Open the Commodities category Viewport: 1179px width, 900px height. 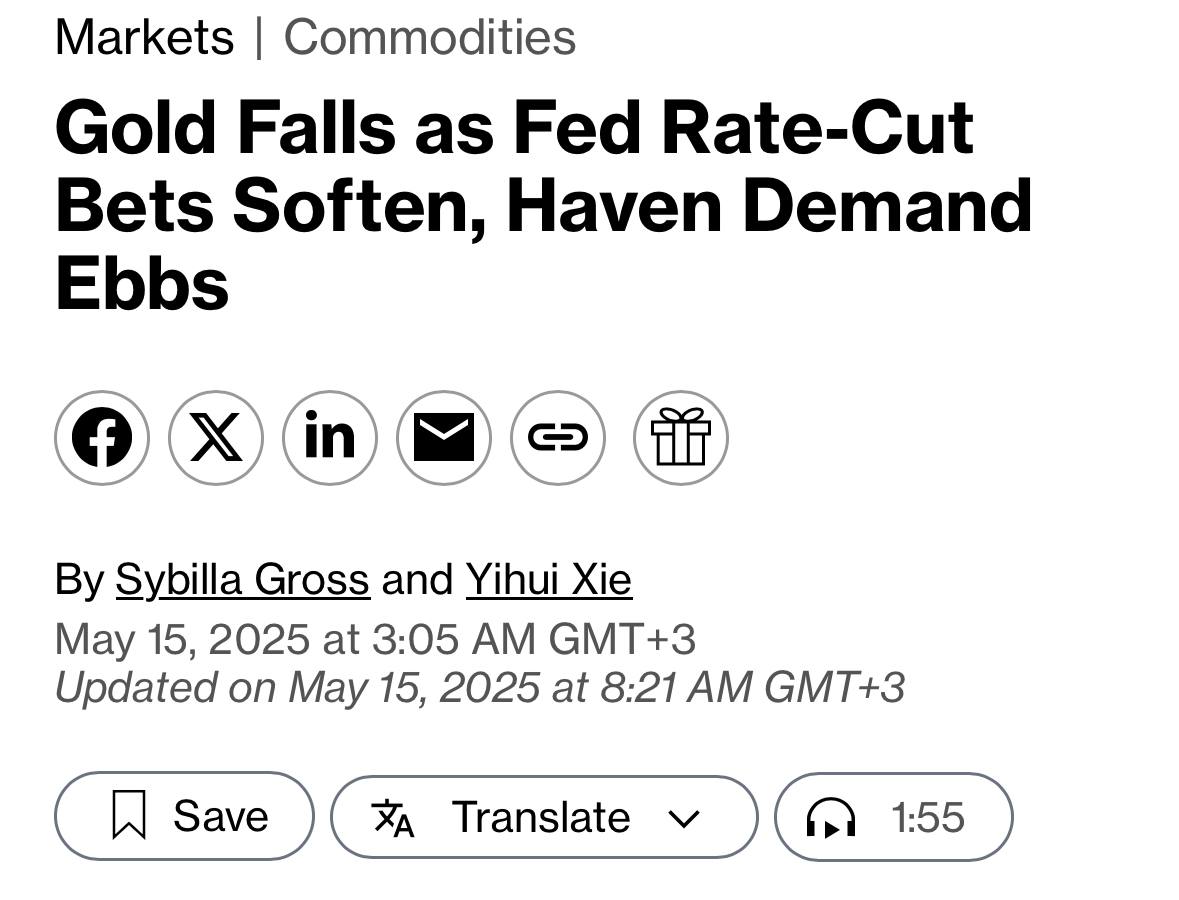coord(429,37)
